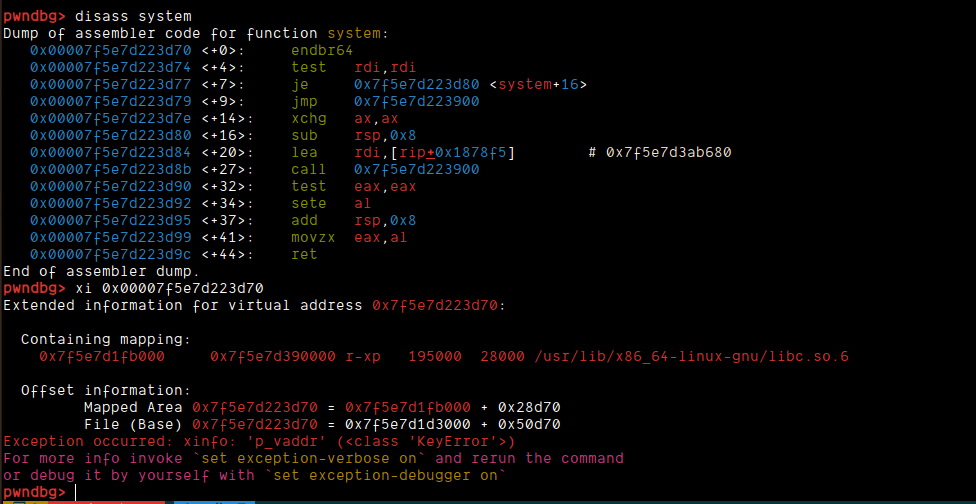Select the commented address 0x7f5e7d3ab680

tap(669, 152)
